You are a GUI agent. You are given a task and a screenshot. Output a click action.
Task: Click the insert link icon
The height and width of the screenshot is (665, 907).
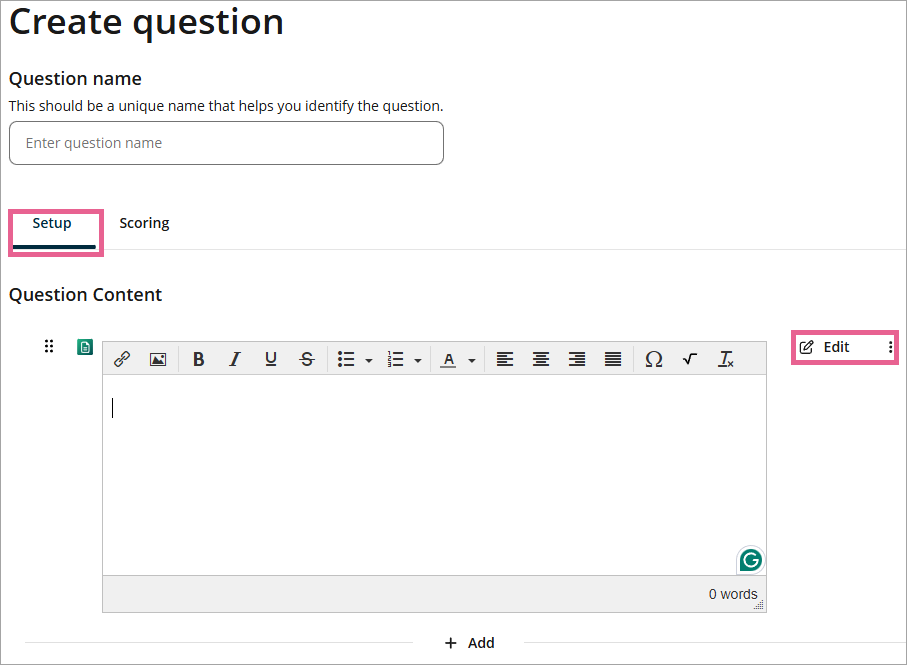122,359
